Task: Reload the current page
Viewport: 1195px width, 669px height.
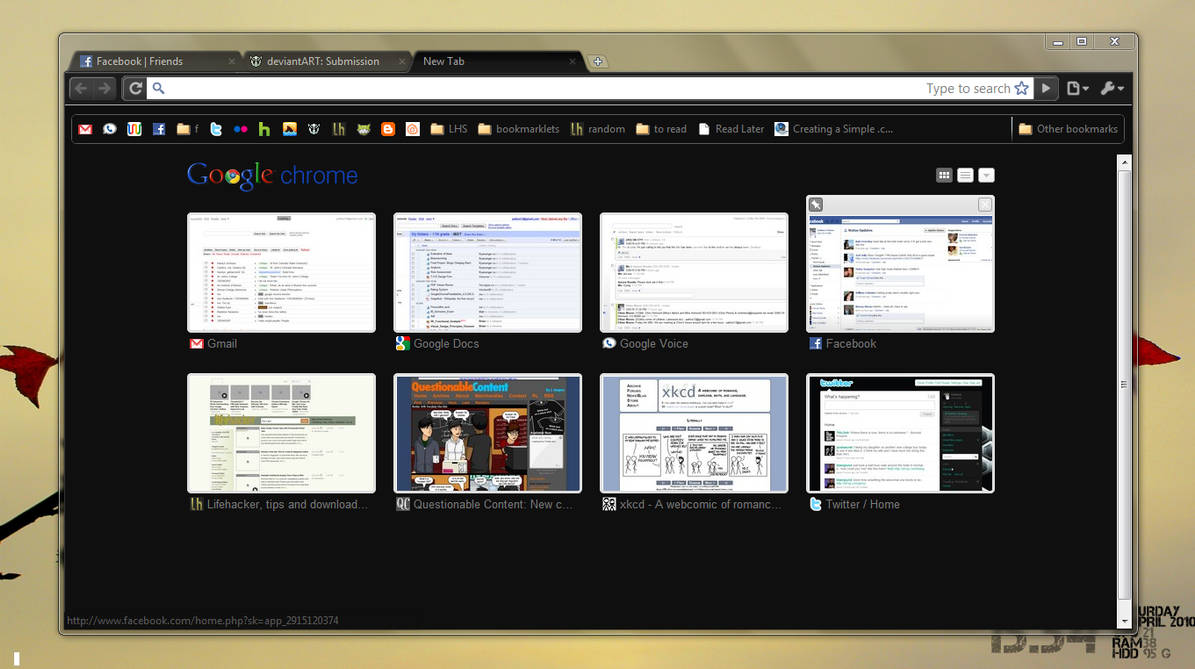Action: 135,88
